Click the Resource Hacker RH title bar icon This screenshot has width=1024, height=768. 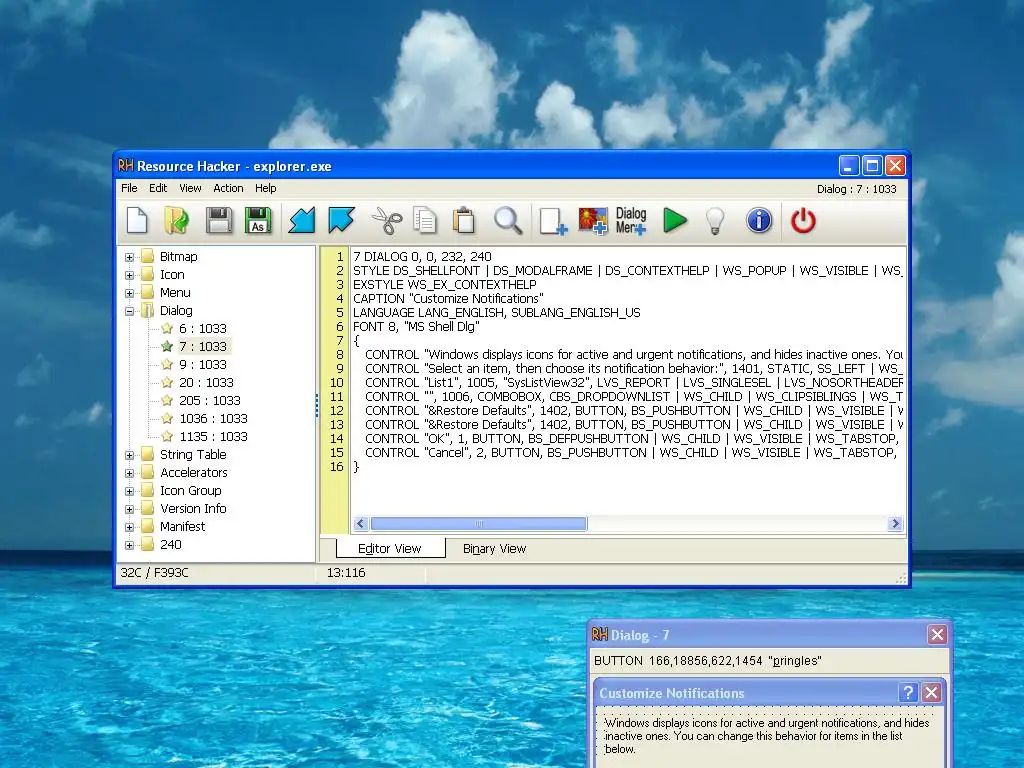[x=125, y=166]
